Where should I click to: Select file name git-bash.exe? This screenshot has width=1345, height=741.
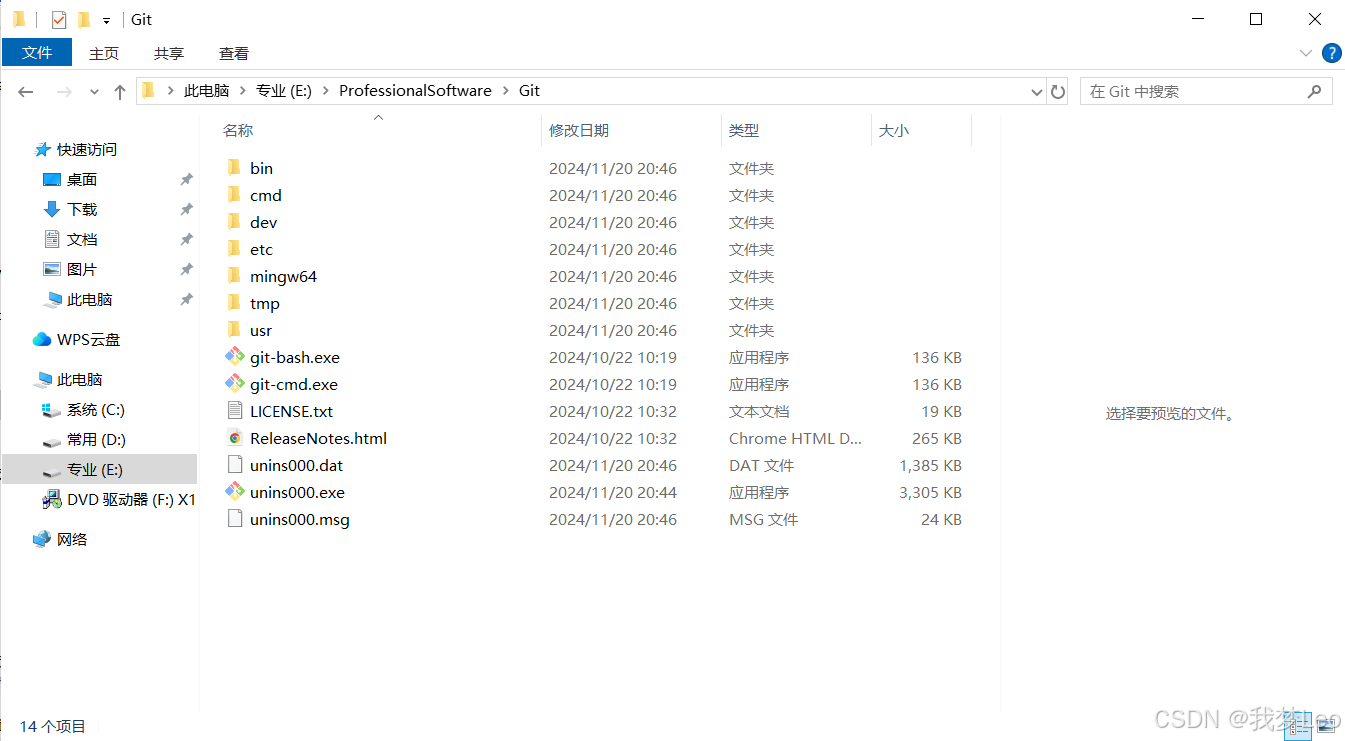click(x=295, y=357)
